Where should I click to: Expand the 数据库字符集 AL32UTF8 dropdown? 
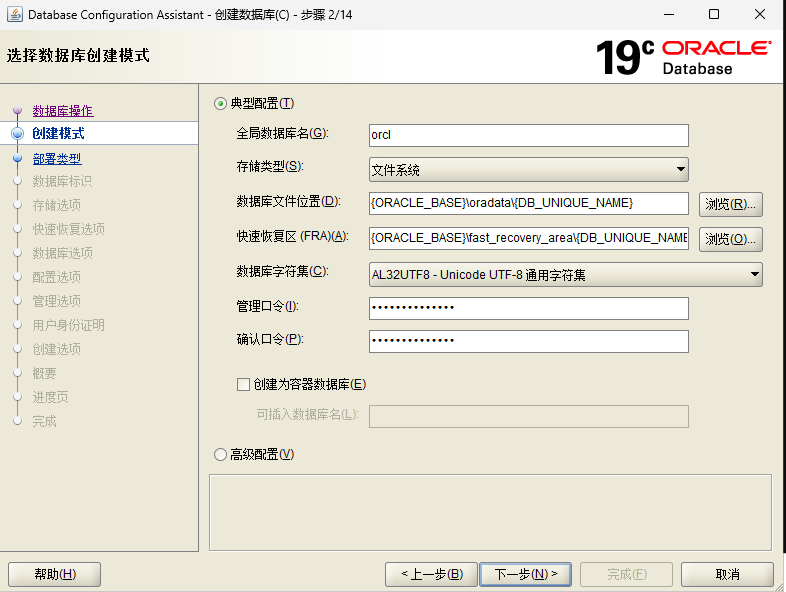566,275
